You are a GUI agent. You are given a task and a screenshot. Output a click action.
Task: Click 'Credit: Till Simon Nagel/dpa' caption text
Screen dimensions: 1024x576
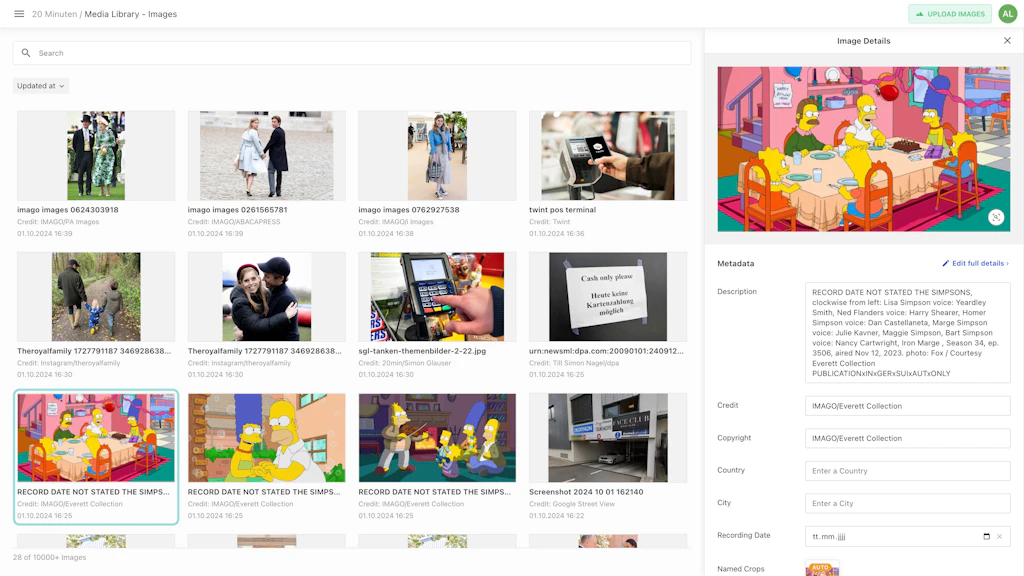click(x=574, y=362)
